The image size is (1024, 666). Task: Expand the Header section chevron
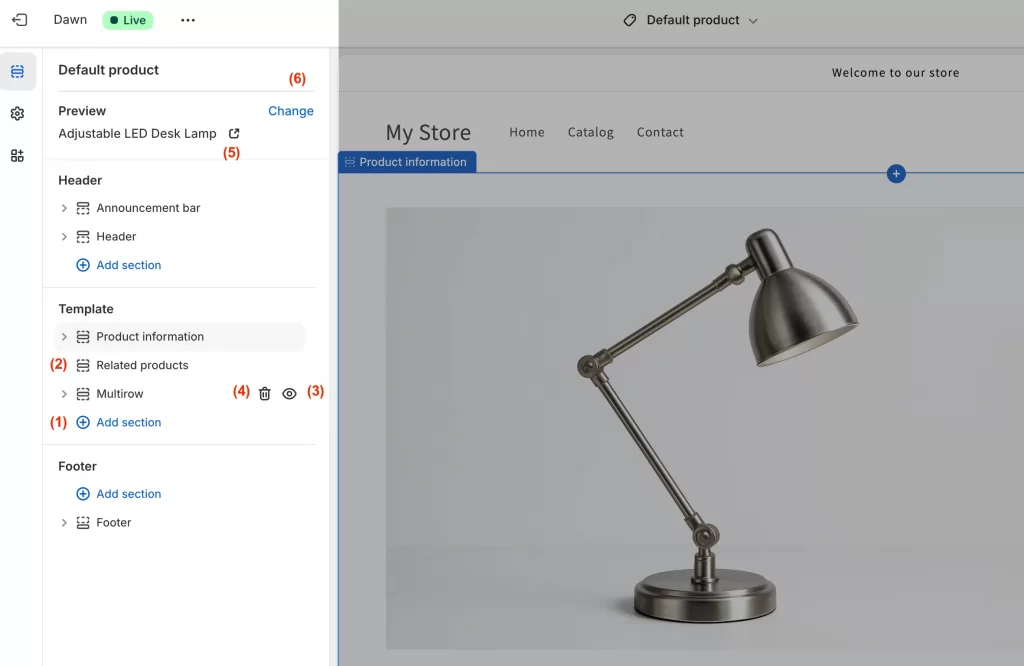64,236
